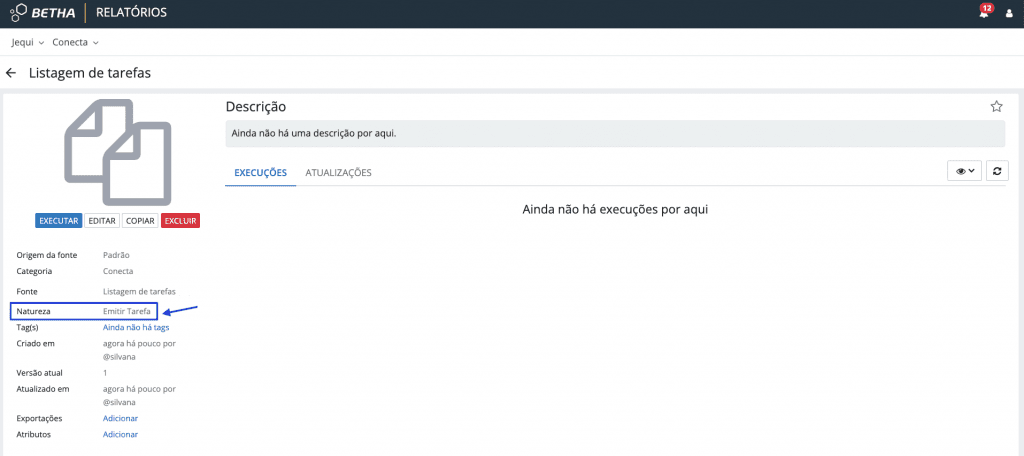Open the user profile icon
Image resolution: width=1024 pixels, height=456 pixels.
[x=1008, y=14]
